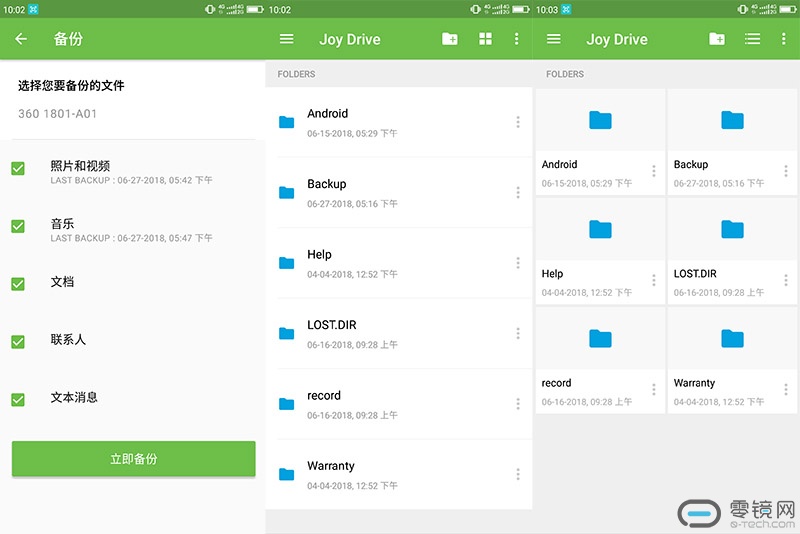Open options for Backup folder in grid

point(785,172)
